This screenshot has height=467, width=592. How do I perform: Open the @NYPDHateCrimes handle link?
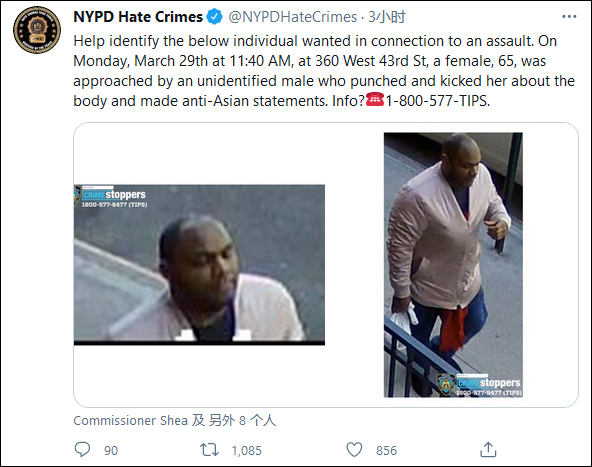coord(293,17)
